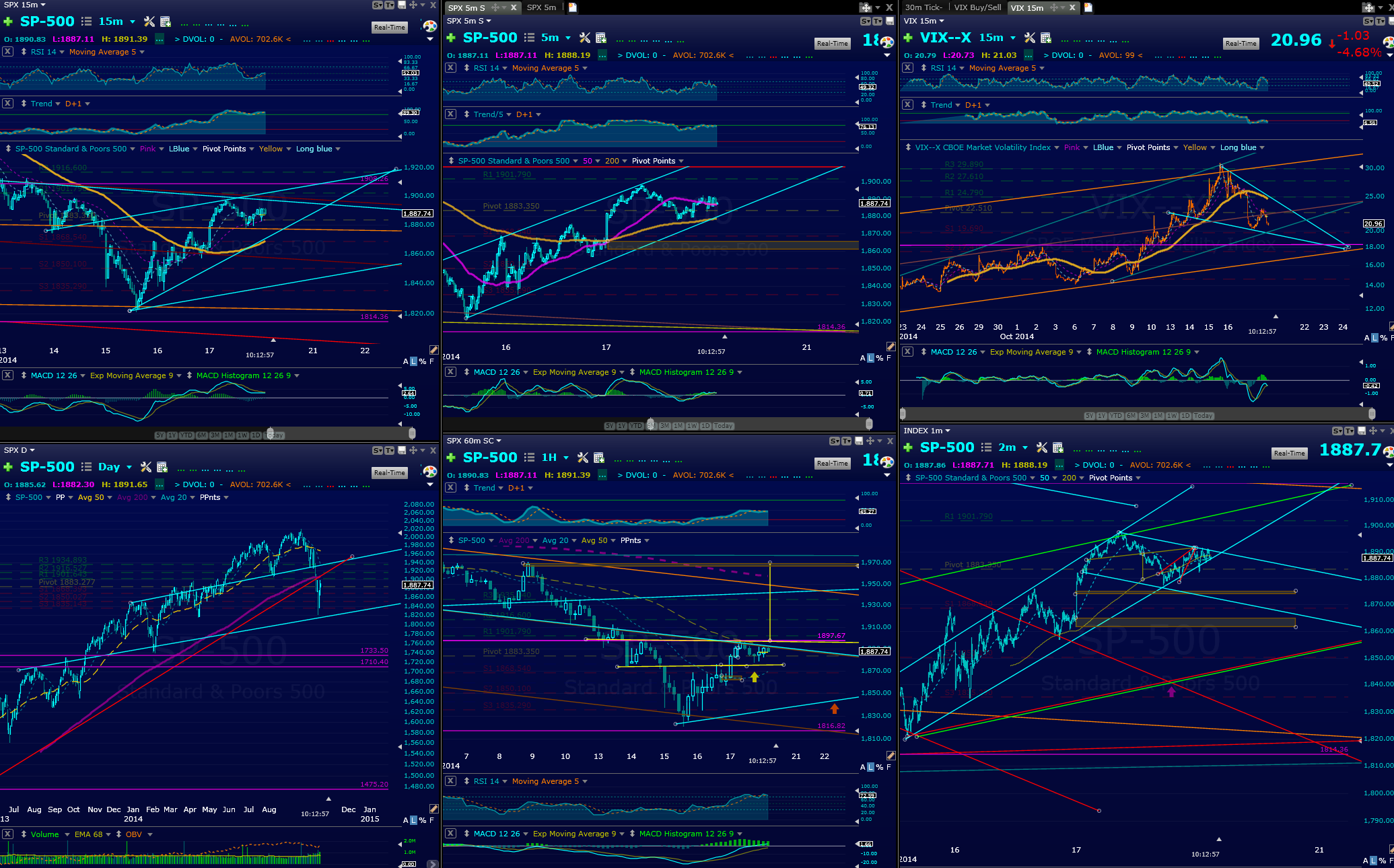Image resolution: width=1394 pixels, height=868 pixels.
Task: Remove the MACD 12 26 pane in SPX 15m
Action: coord(7,375)
